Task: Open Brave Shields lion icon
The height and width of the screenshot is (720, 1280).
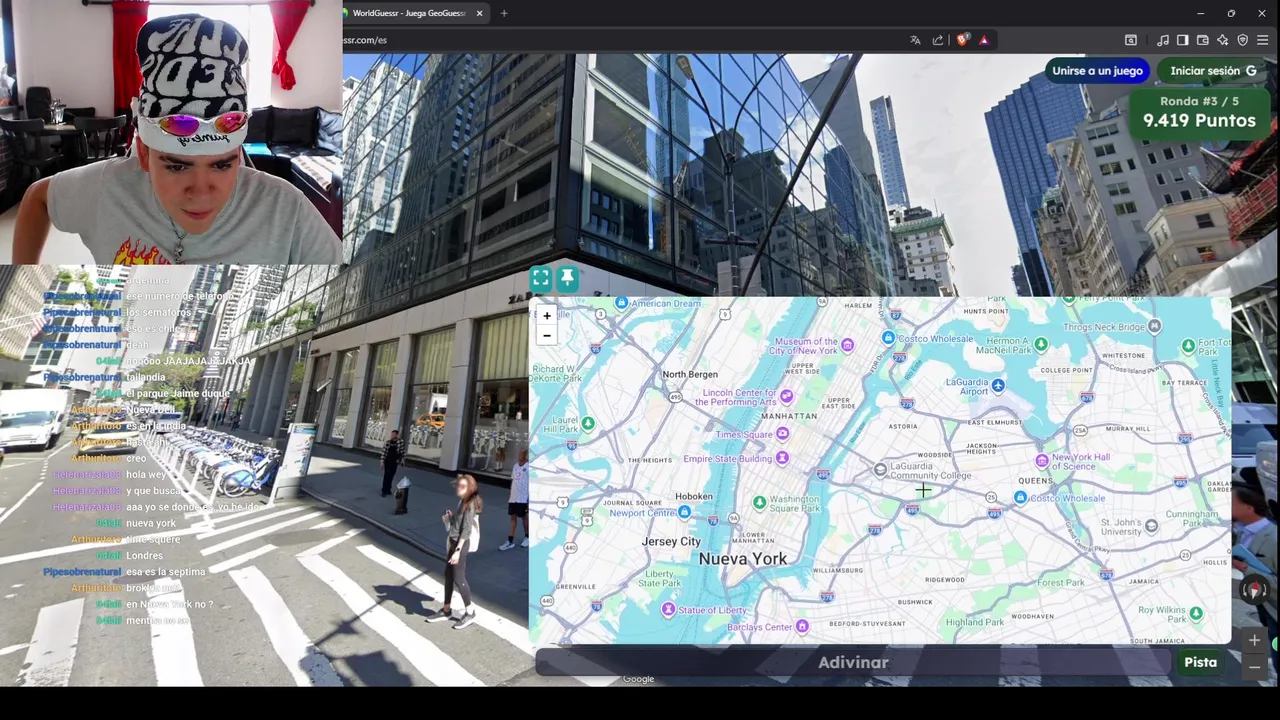Action: 963,40
